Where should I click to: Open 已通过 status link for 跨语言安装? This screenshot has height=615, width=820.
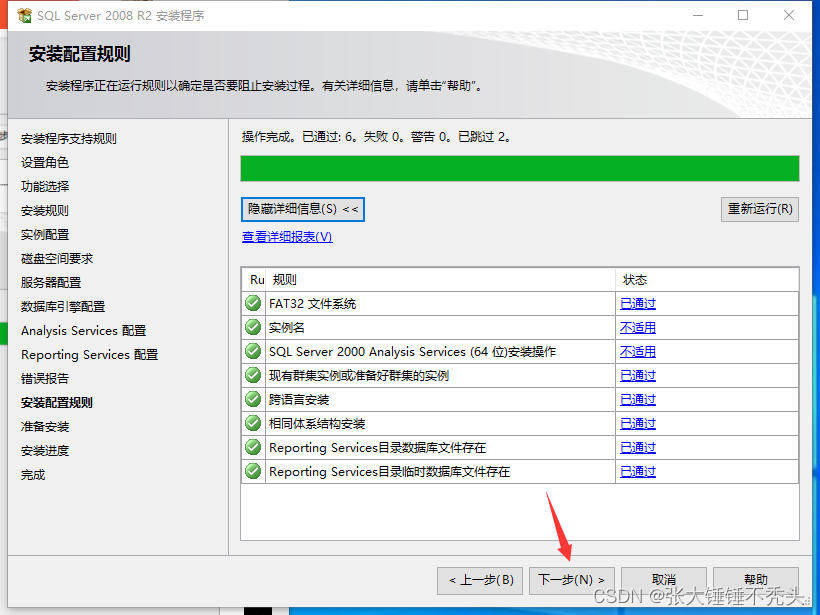637,400
